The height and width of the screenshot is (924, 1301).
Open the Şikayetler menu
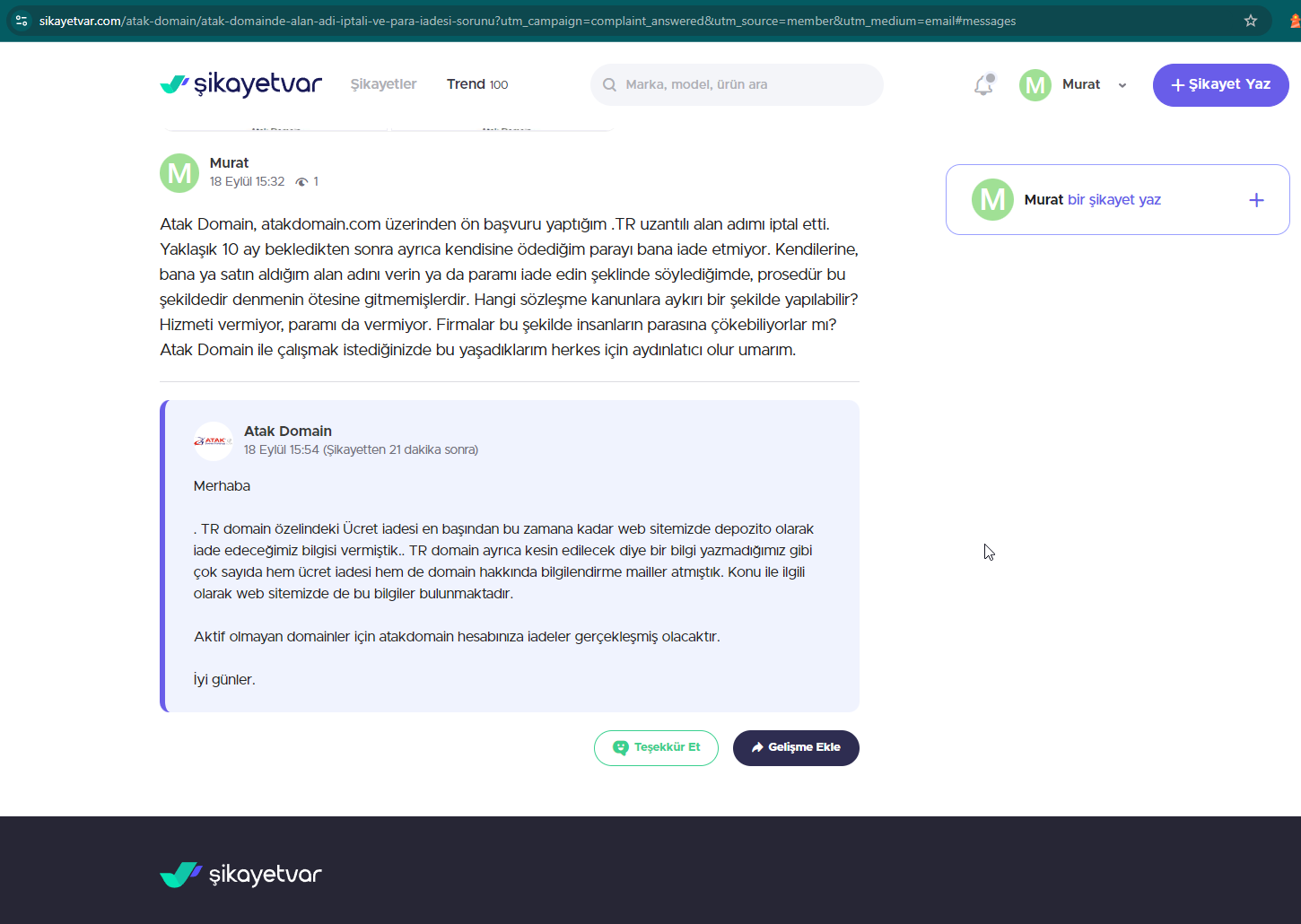click(383, 84)
